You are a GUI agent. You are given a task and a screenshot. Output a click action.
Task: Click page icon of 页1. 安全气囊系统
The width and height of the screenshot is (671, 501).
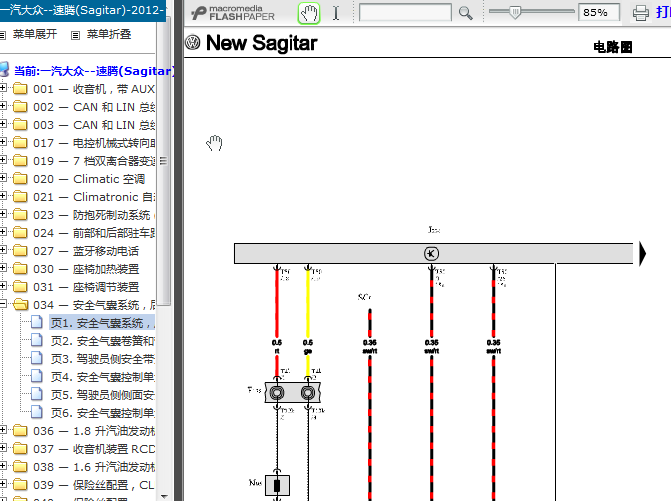[x=37, y=322]
